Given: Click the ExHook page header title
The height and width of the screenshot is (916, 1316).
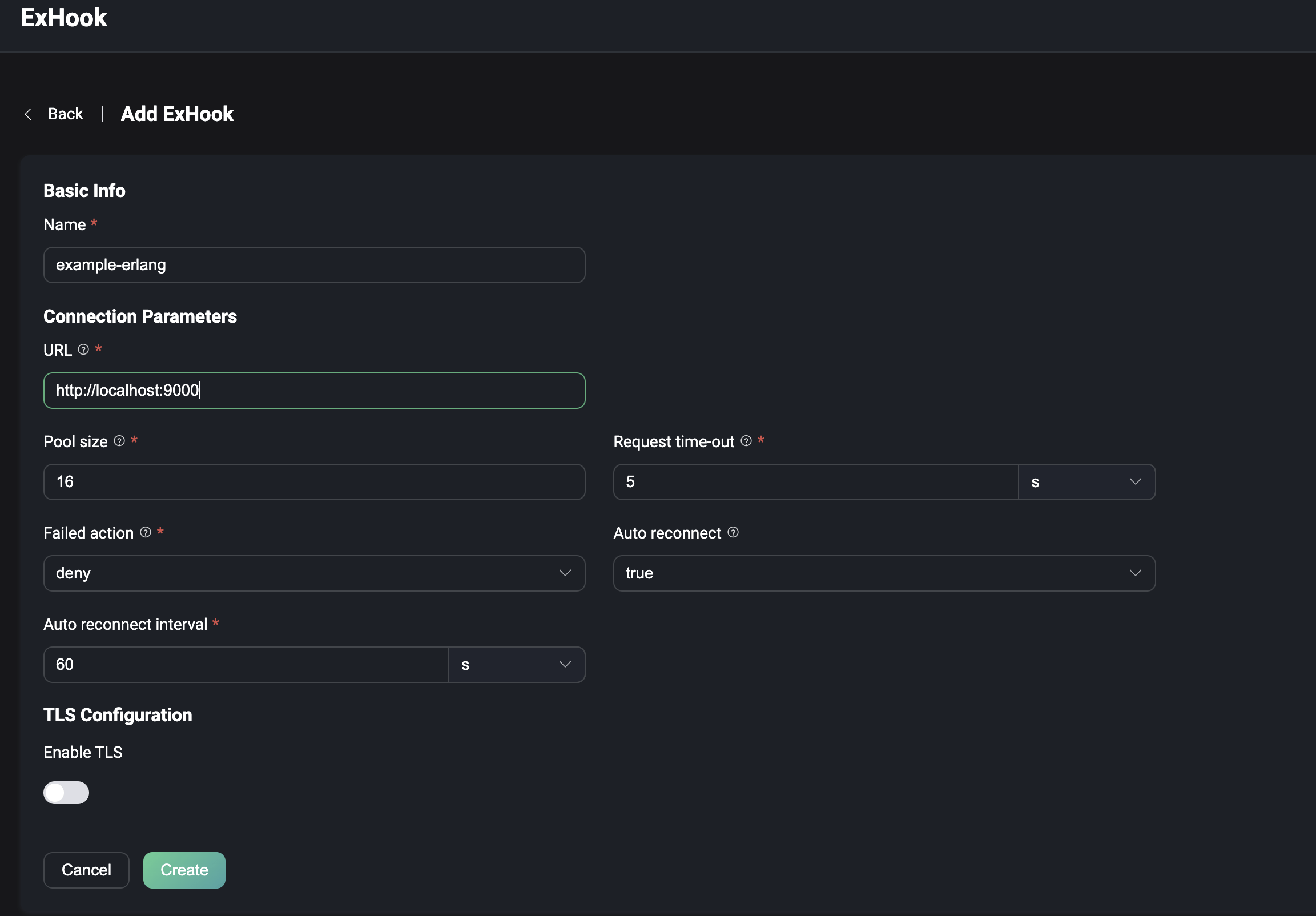Looking at the screenshot, I should [x=63, y=18].
